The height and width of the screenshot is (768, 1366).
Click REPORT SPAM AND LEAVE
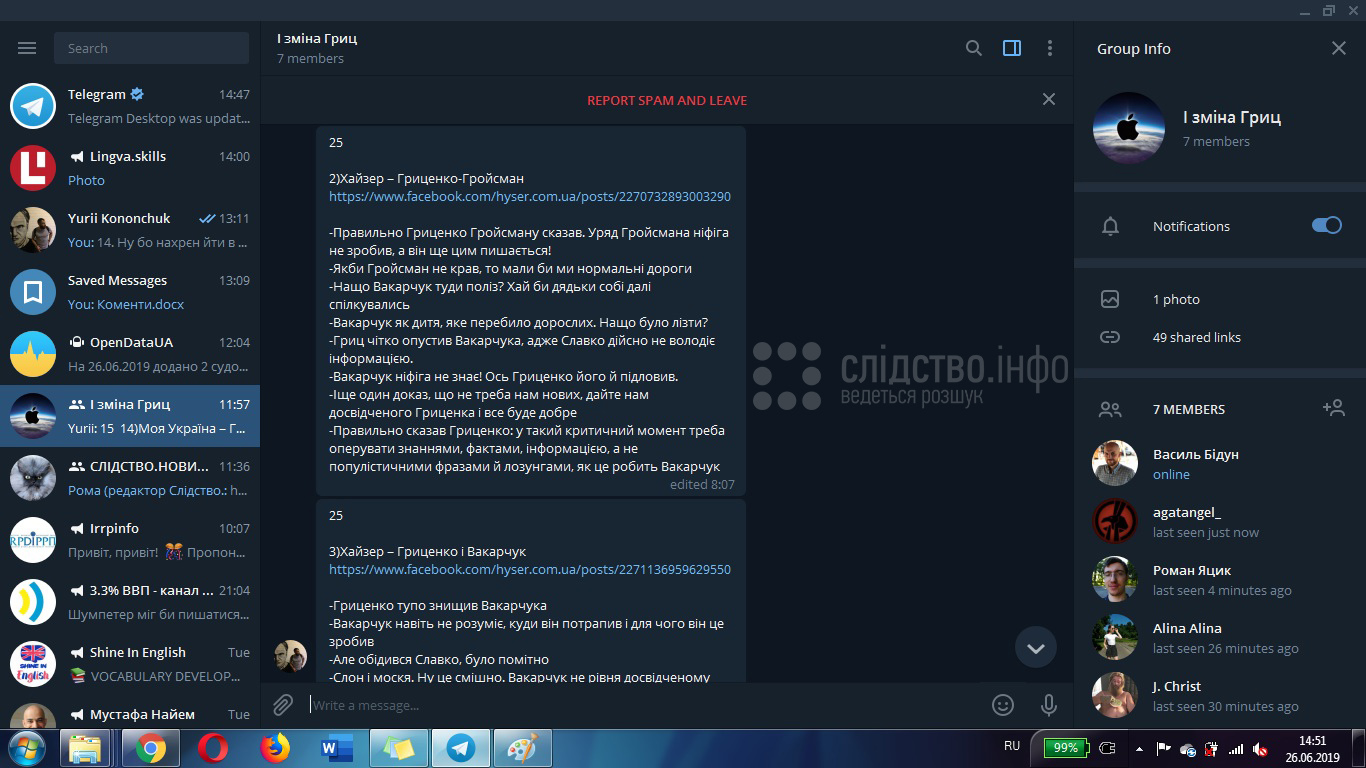tap(667, 100)
